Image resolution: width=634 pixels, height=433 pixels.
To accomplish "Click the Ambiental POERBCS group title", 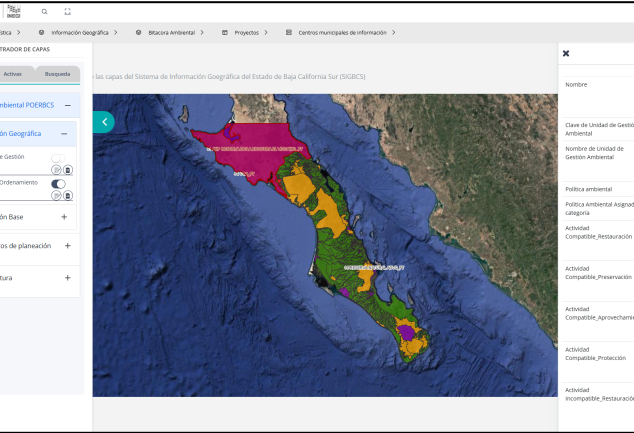I will tap(27, 105).
